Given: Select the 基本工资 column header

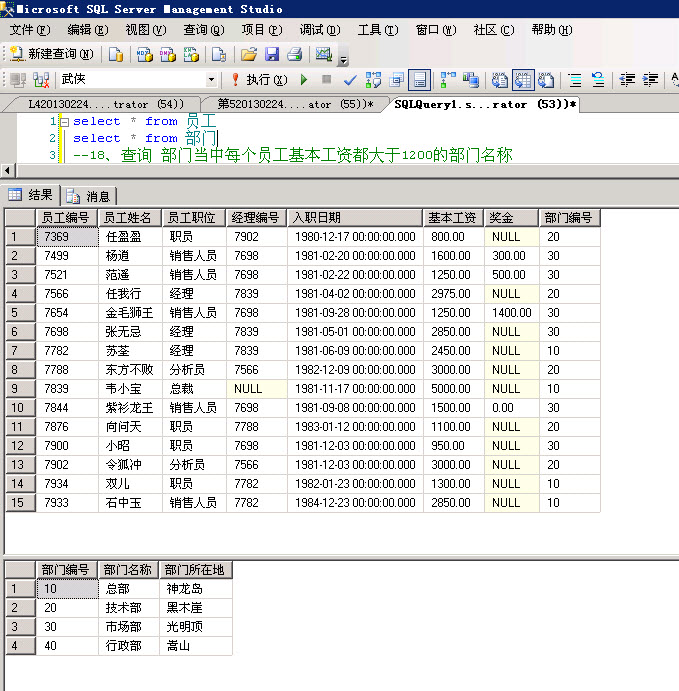Looking at the screenshot, I should [453, 217].
